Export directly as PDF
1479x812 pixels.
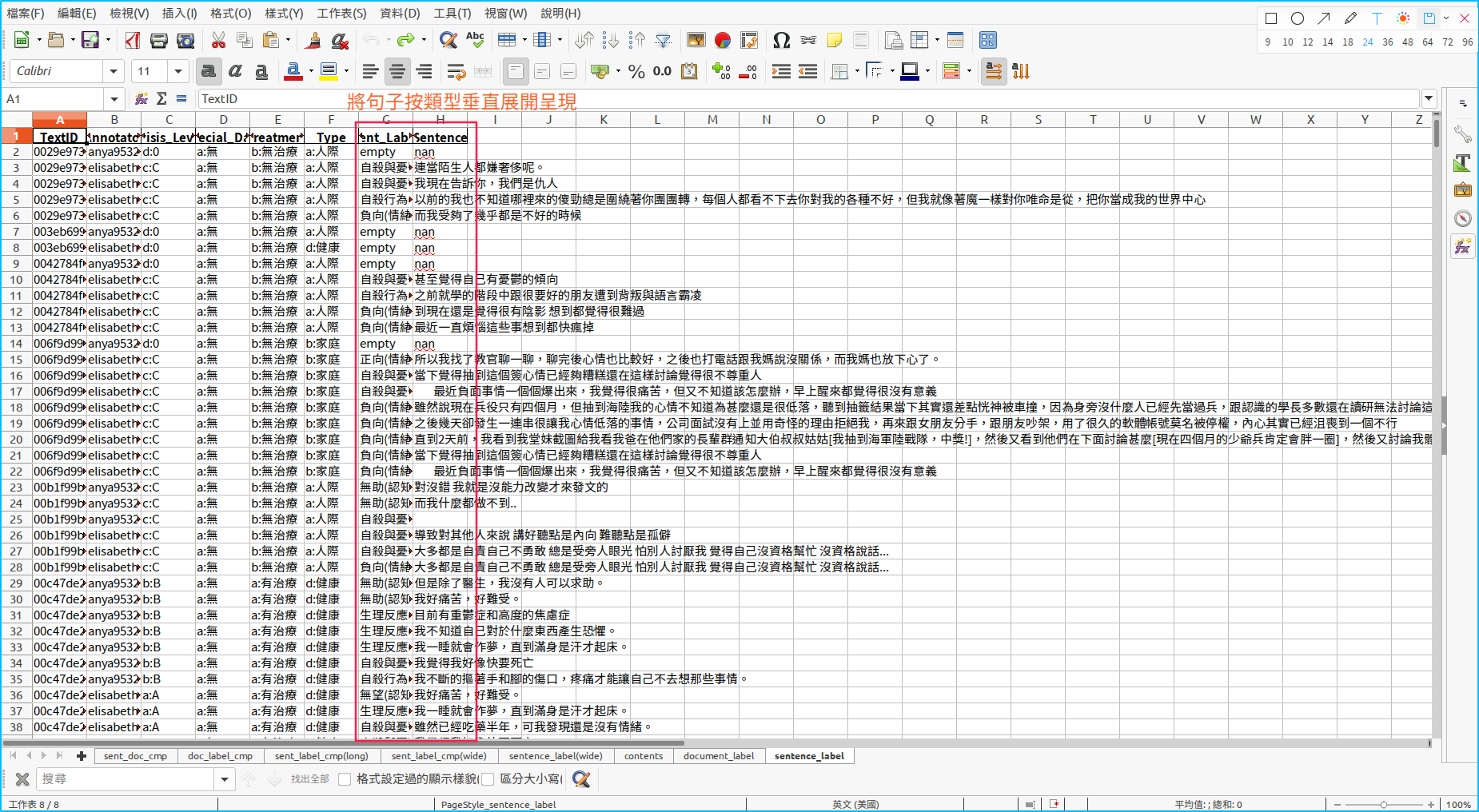(x=133, y=40)
